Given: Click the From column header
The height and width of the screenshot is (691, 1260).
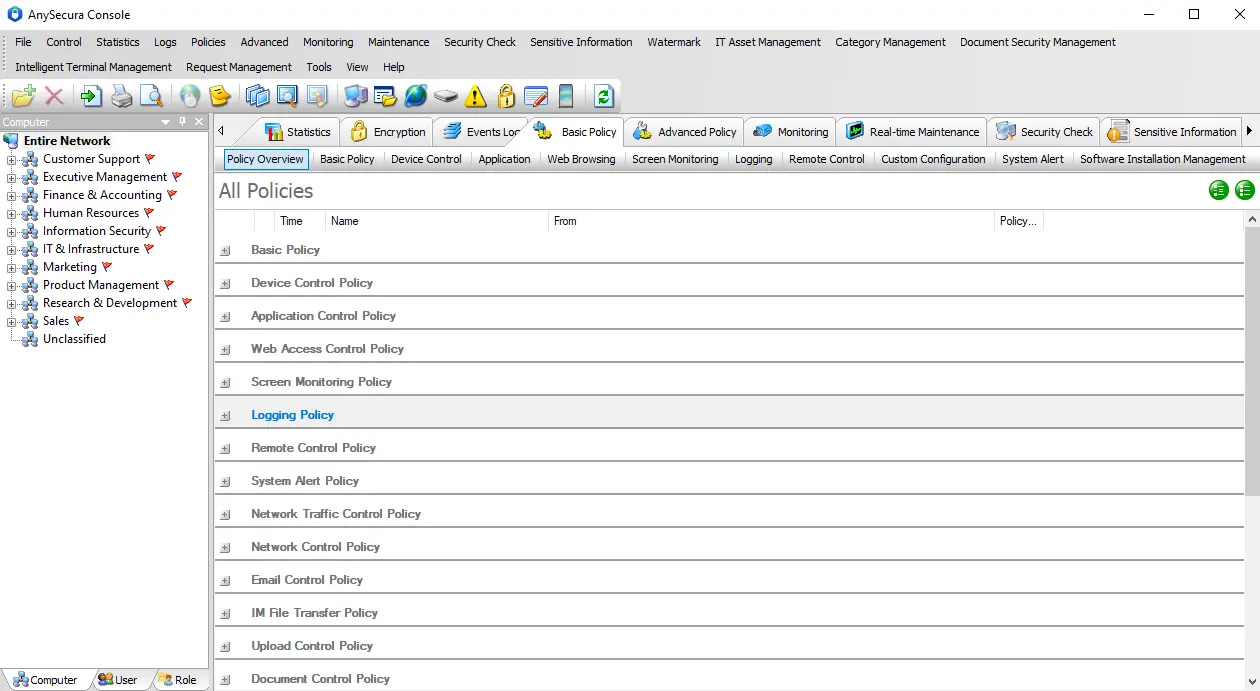Looking at the screenshot, I should [x=771, y=221].
